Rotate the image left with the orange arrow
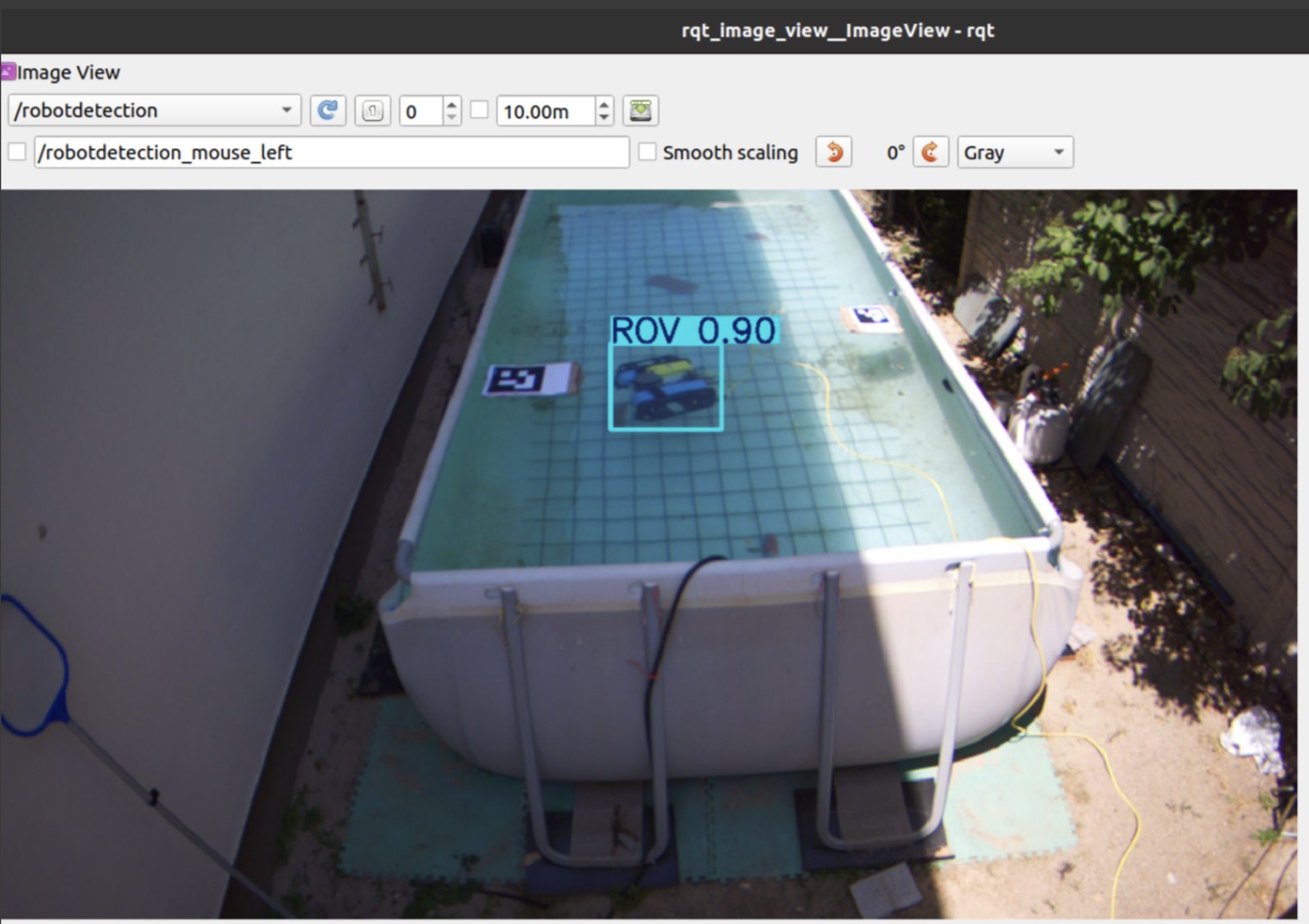 (x=834, y=152)
